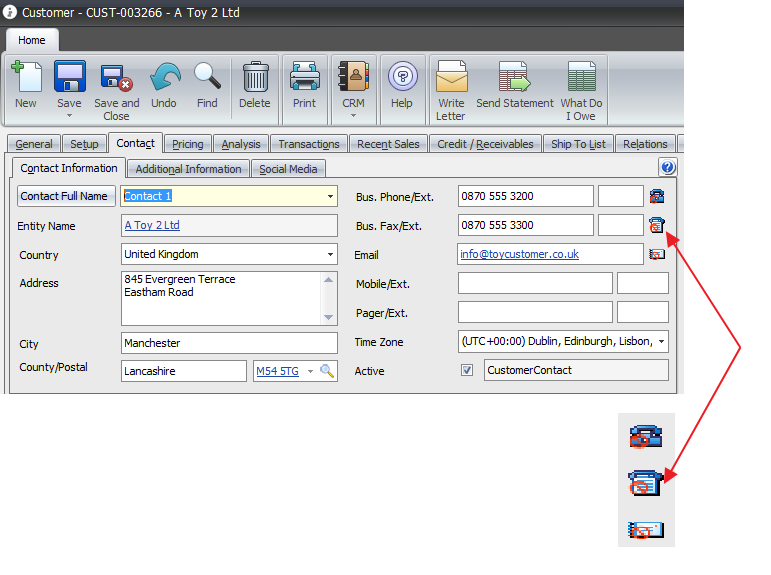This screenshot has width=771, height=575.
Task: Open the A Toy 2 Ltd entity link
Action: [152, 225]
